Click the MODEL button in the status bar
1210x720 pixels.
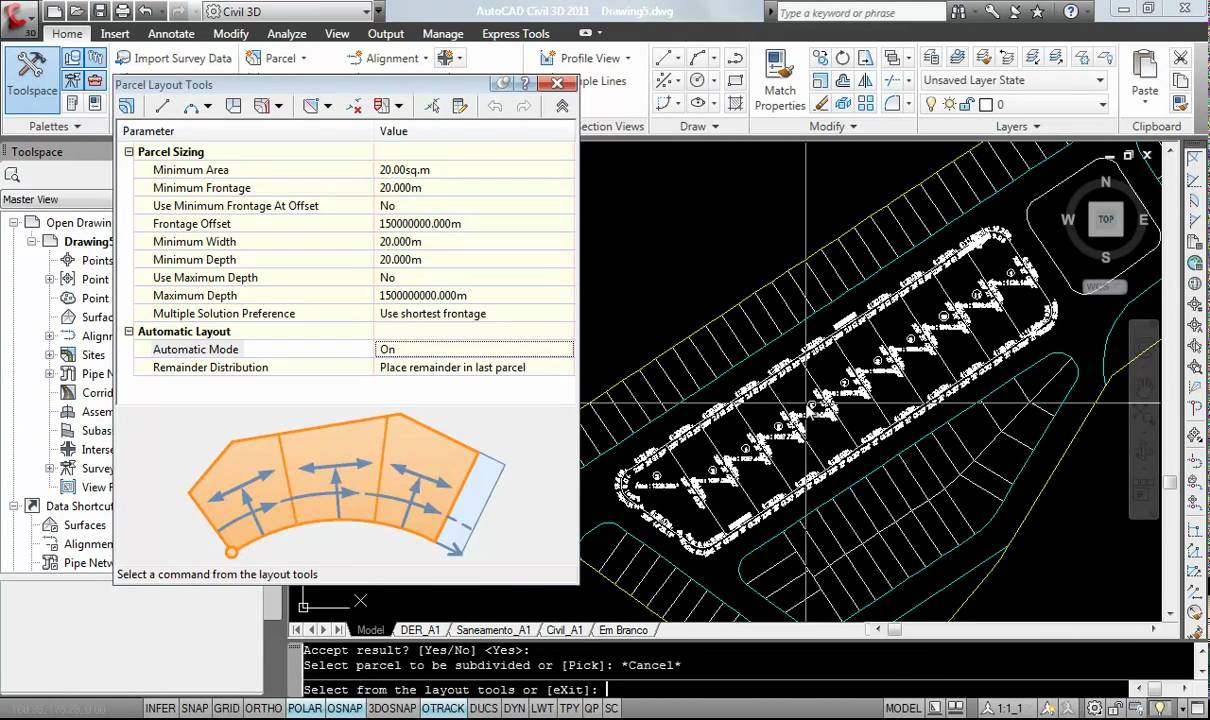pos(903,708)
